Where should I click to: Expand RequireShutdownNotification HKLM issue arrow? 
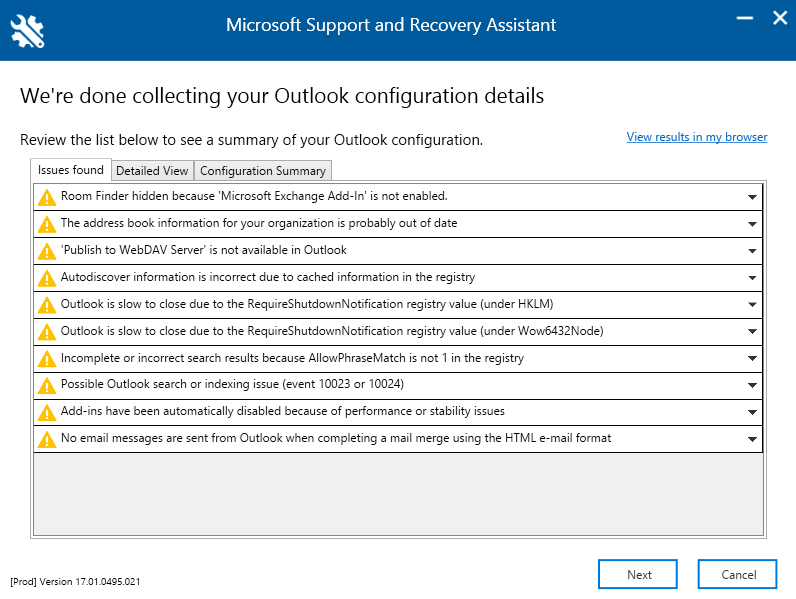[752, 305]
